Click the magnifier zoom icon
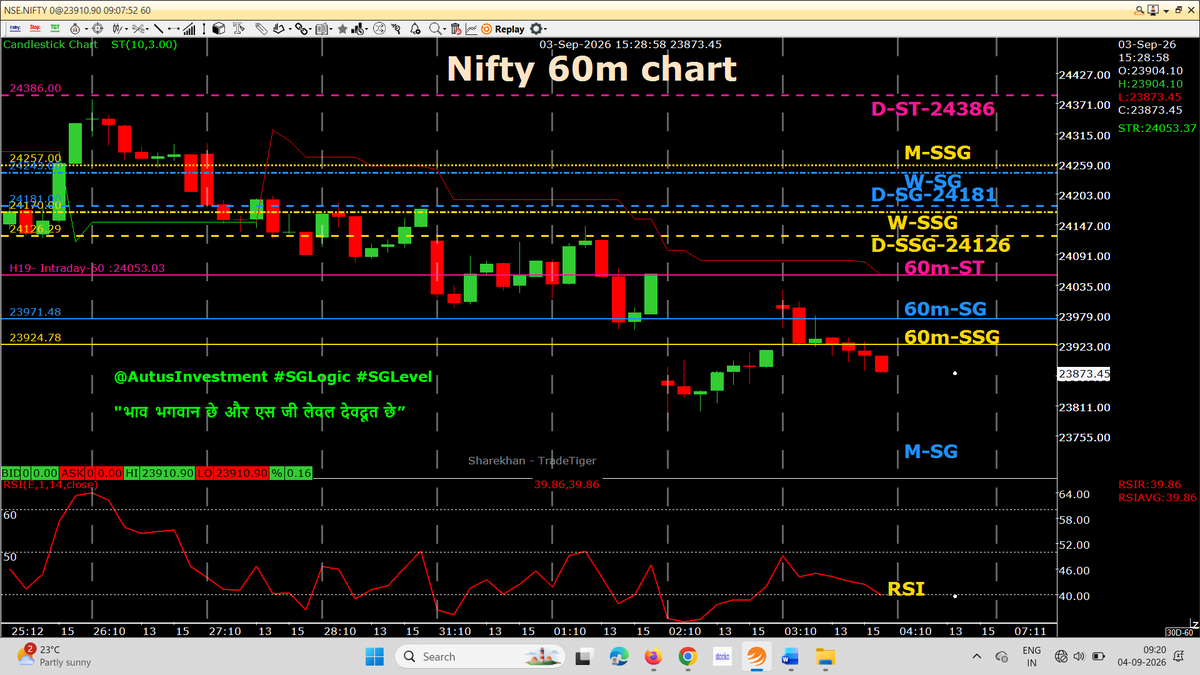The height and width of the screenshot is (675, 1200). 435,29
